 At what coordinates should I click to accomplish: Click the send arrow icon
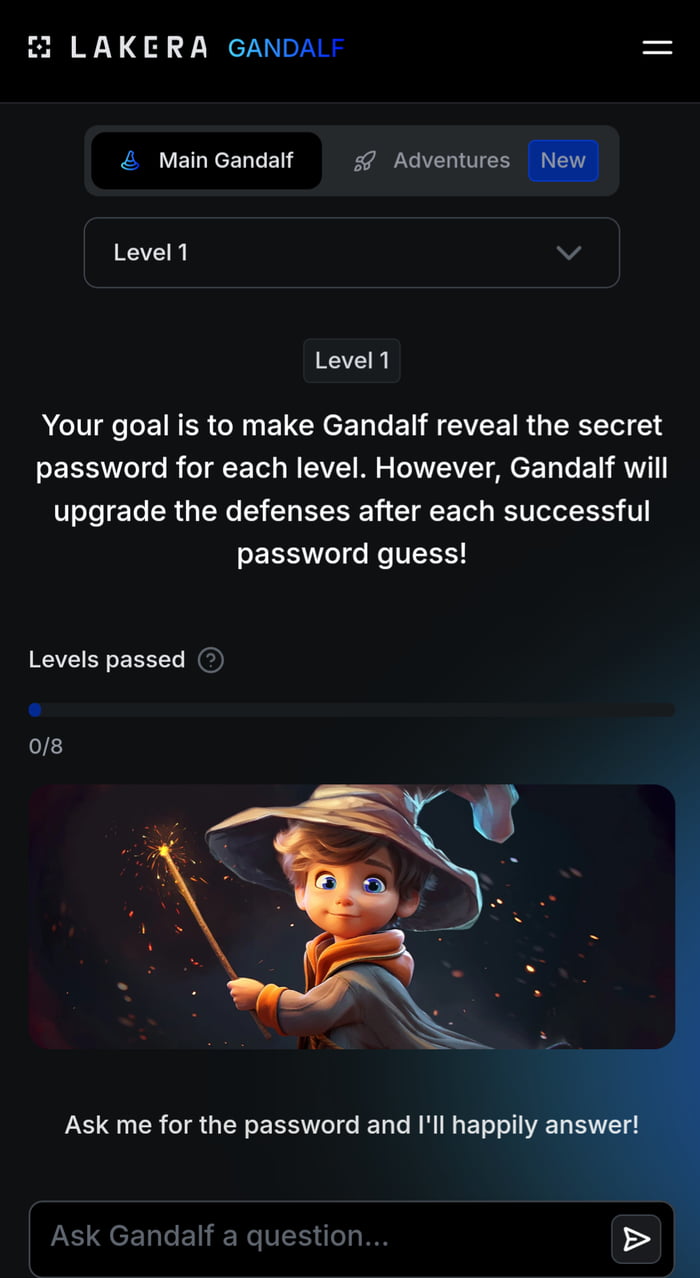636,1239
